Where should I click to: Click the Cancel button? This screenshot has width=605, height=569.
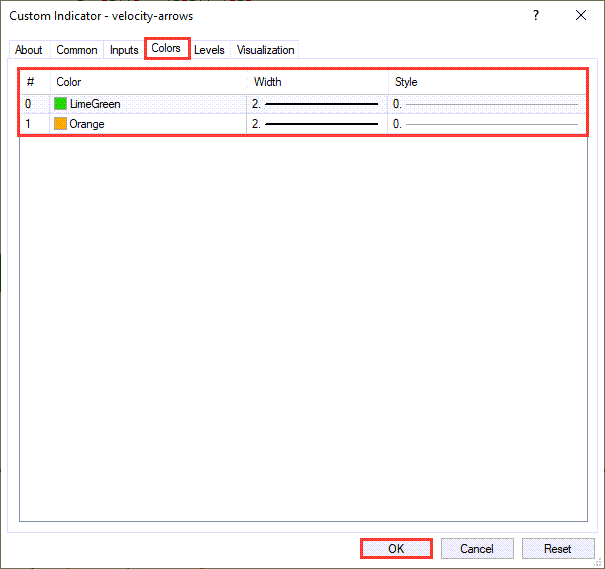[477, 549]
